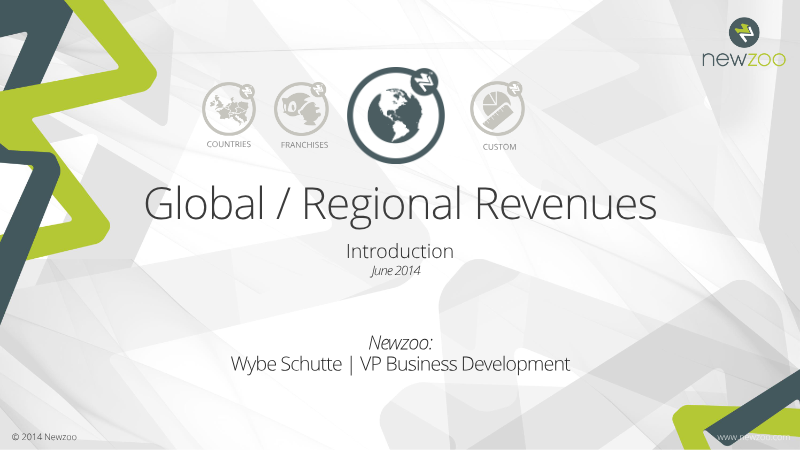Image resolution: width=800 pixels, height=450 pixels.
Task: Select the Franchises Sonic silhouette icon
Action: tap(301, 109)
